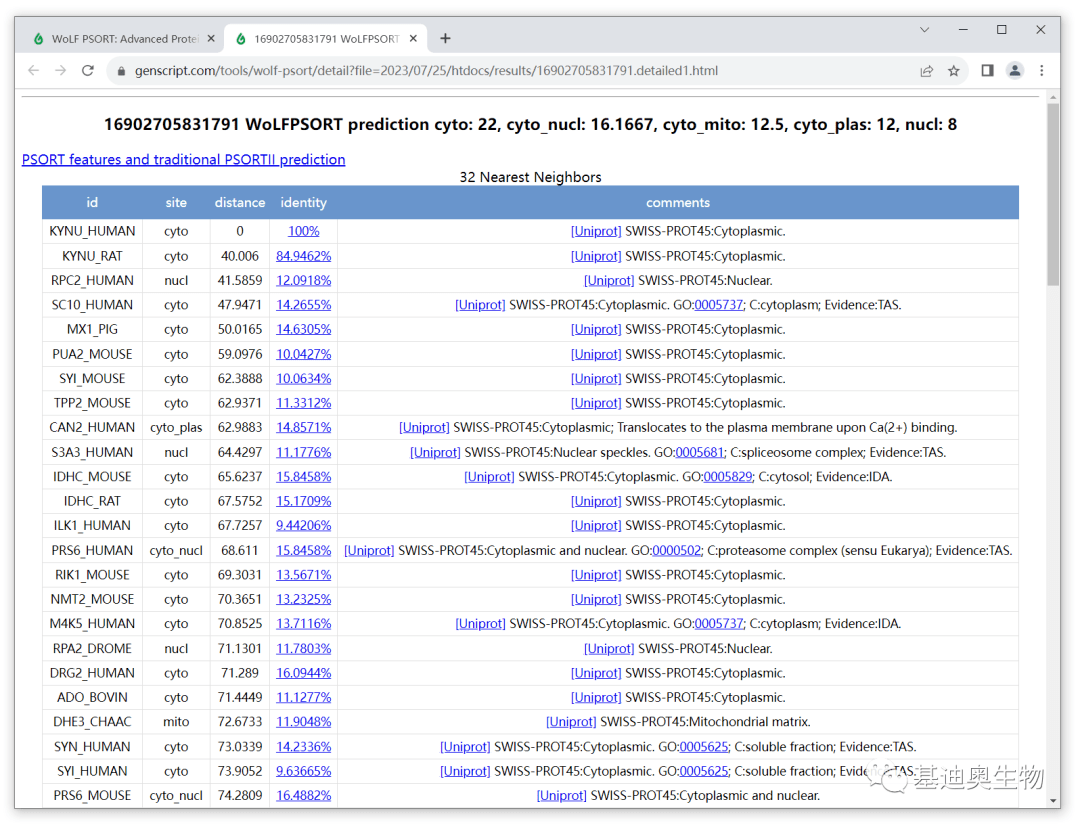Click the browser back arrow

point(33,71)
